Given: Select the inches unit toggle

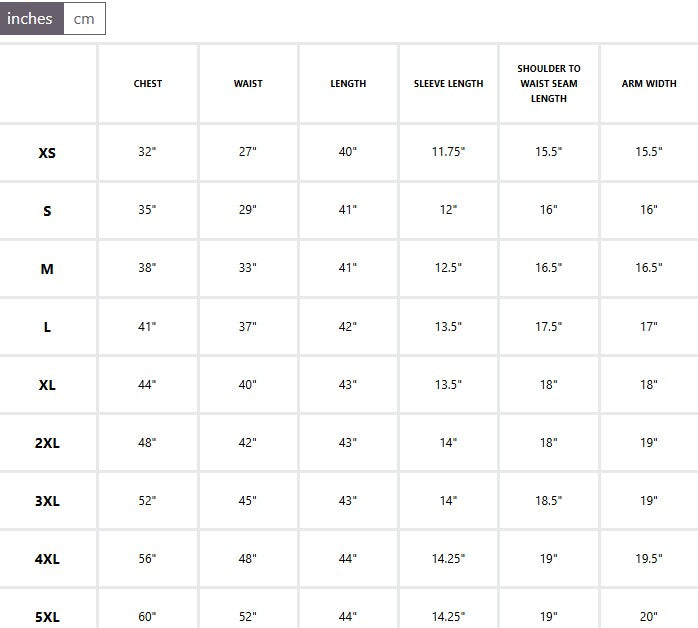Looking at the screenshot, I should [x=32, y=19].
